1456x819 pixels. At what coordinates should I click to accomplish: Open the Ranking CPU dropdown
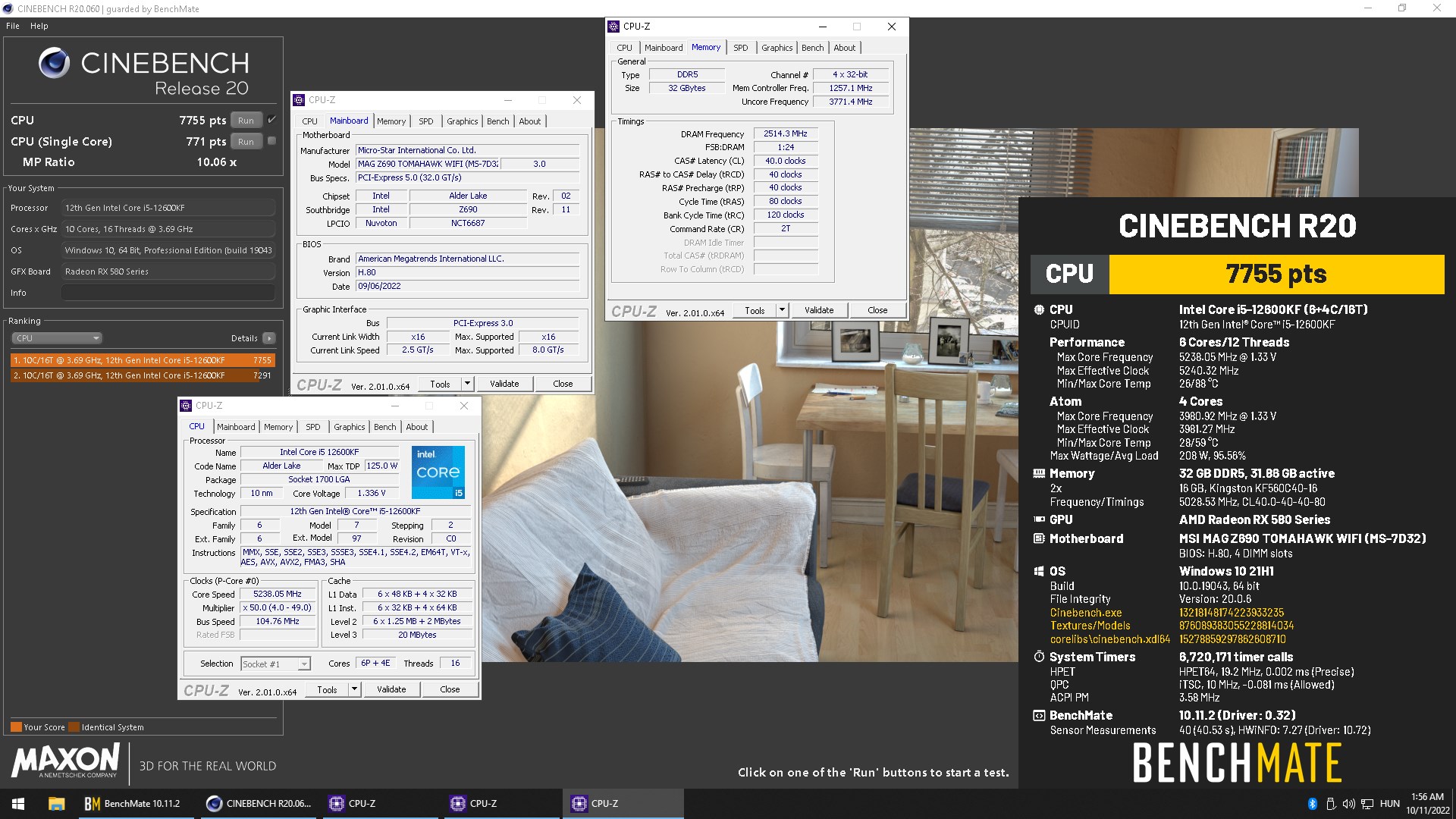57,338
